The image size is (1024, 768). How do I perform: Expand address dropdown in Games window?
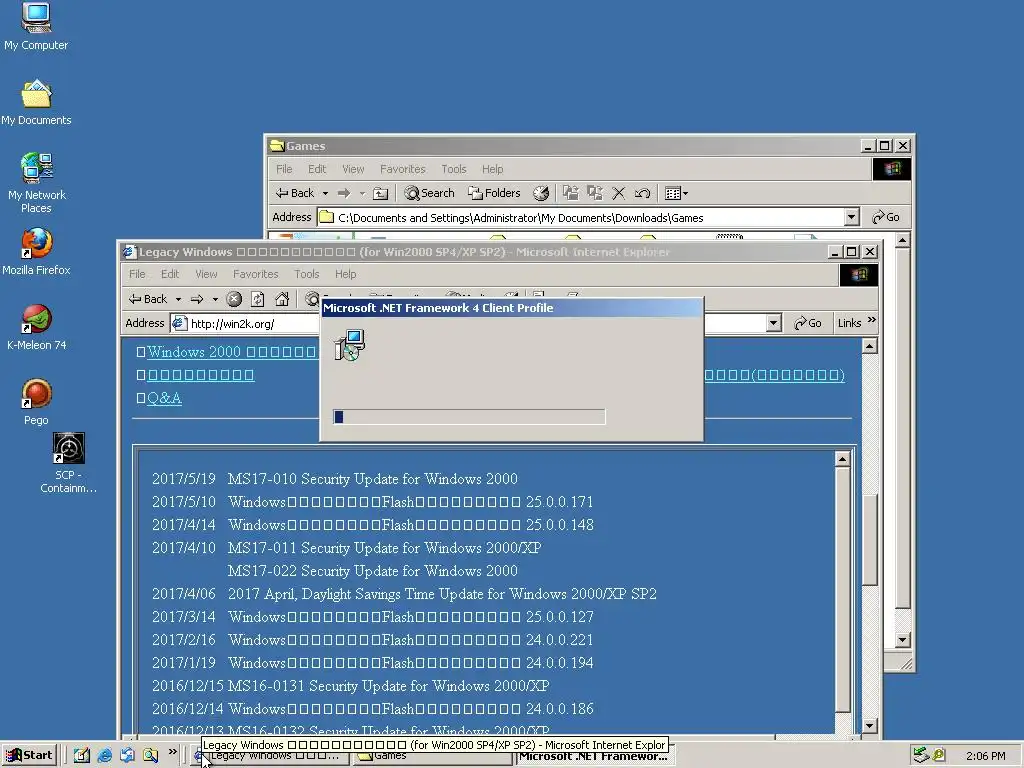[851, 217]
